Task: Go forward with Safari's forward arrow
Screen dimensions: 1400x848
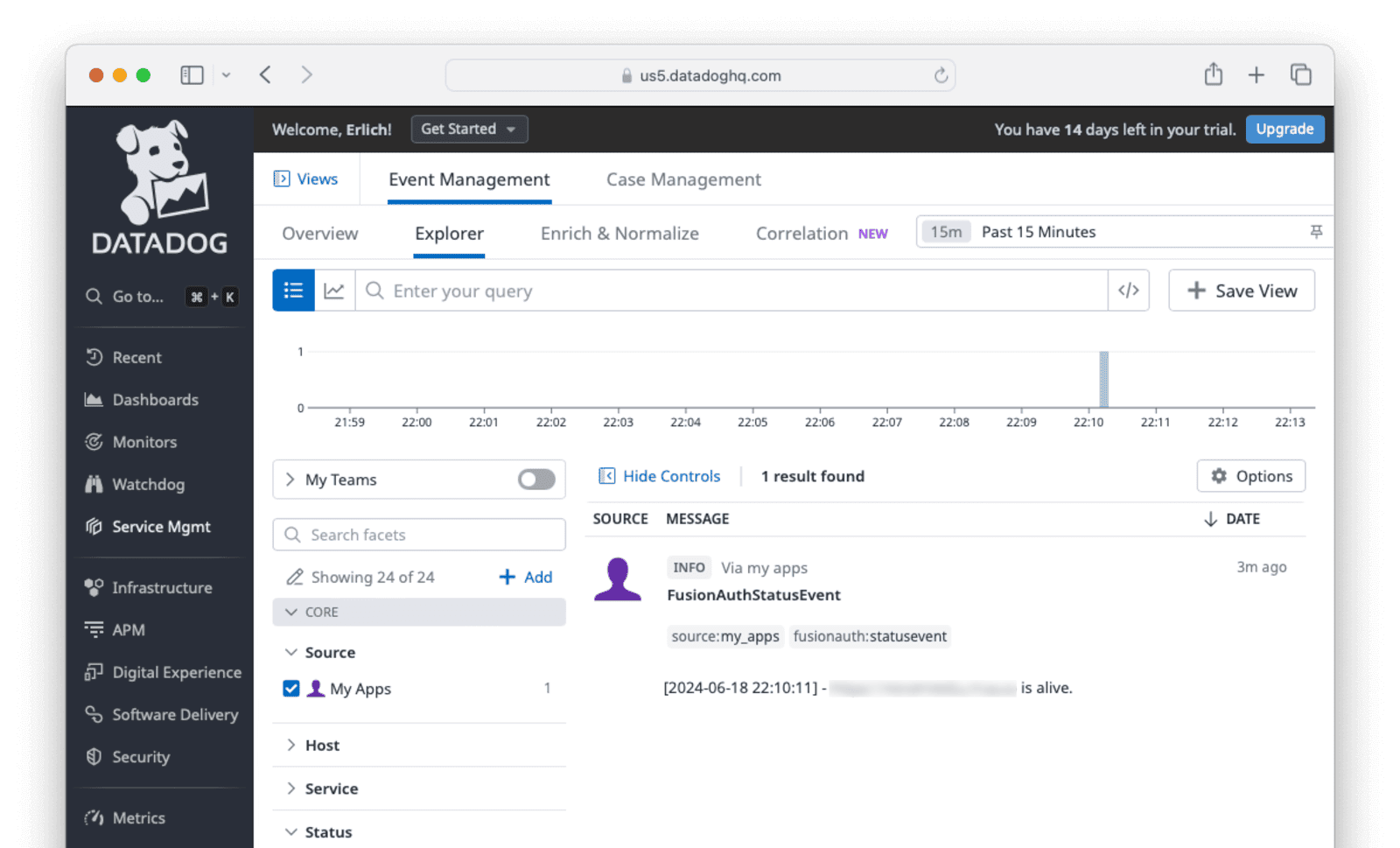Action: click(306, 75)
